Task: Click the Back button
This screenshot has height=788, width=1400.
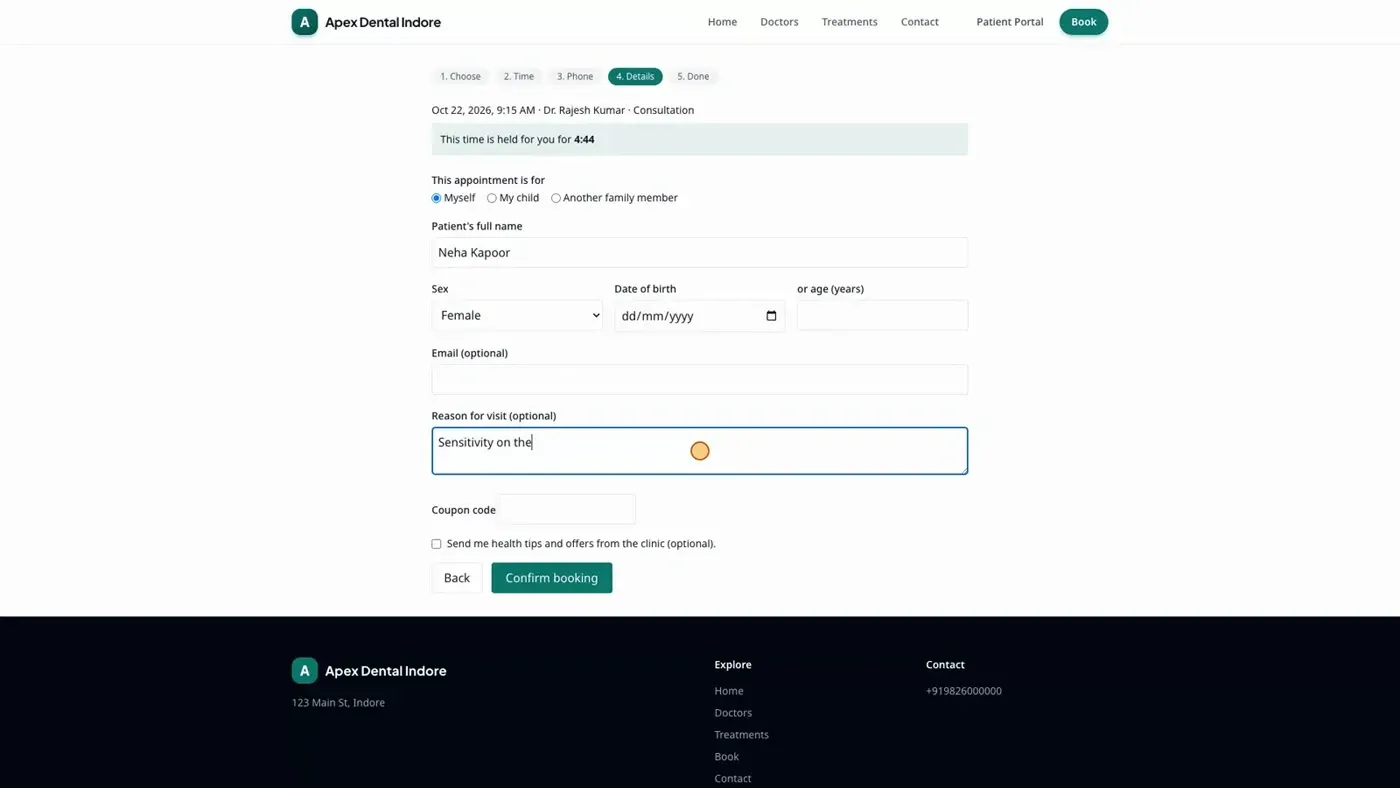Action: (457, 578)
